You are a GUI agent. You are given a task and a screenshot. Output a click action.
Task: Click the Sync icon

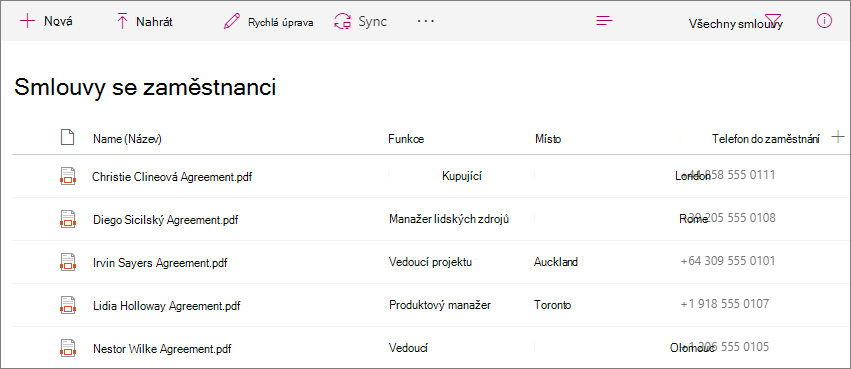point(342,22)
